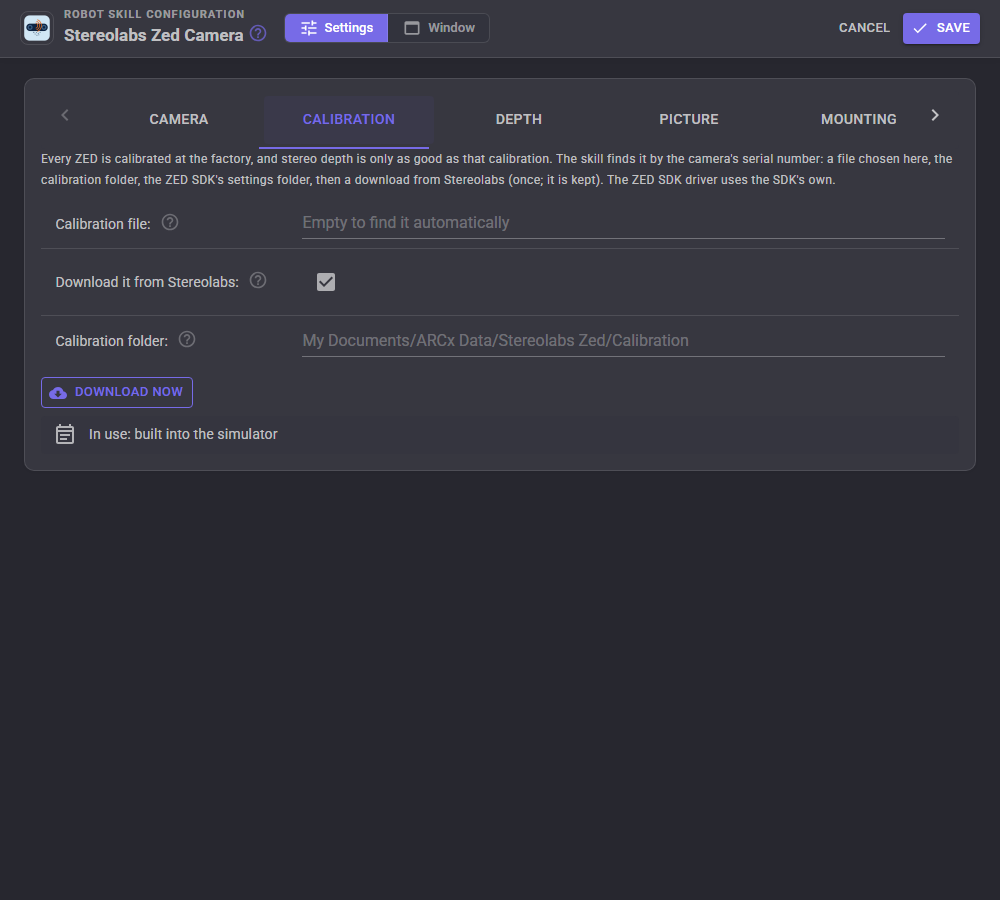Go to the Picture tab
Image resolution: width=1000 pixels, height=900 pixels.
[x=689, y=119]
